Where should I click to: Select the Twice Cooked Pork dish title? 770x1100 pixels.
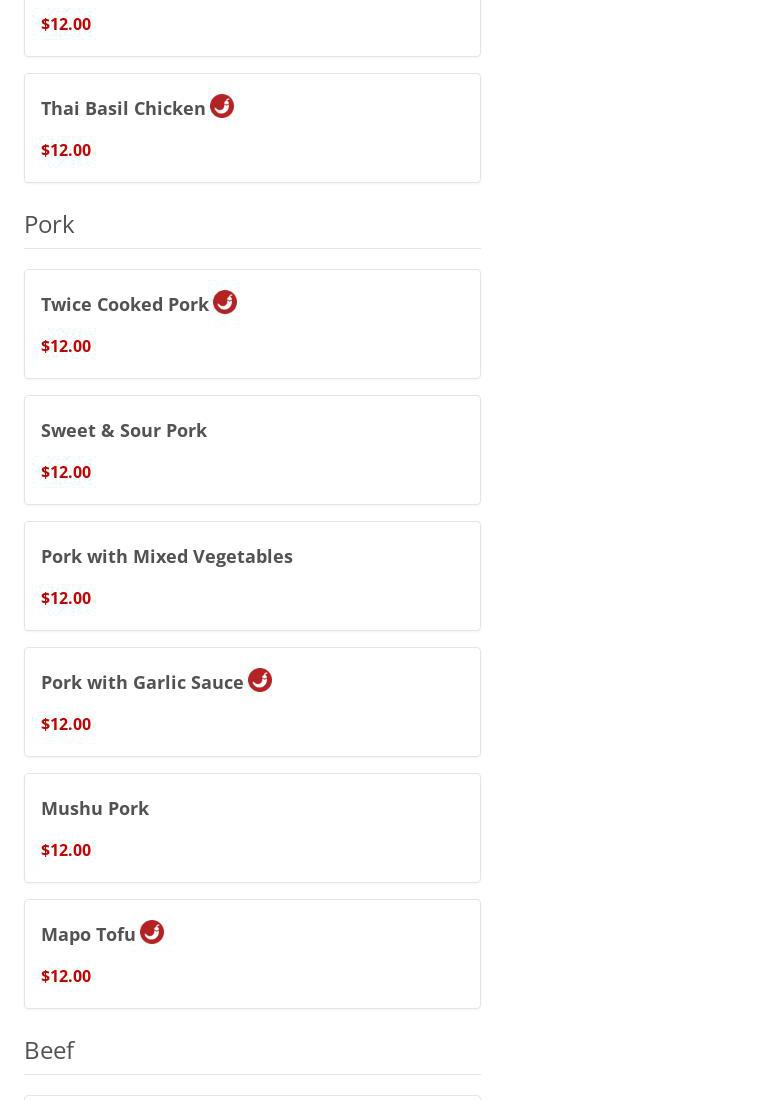tap(125, 304)
